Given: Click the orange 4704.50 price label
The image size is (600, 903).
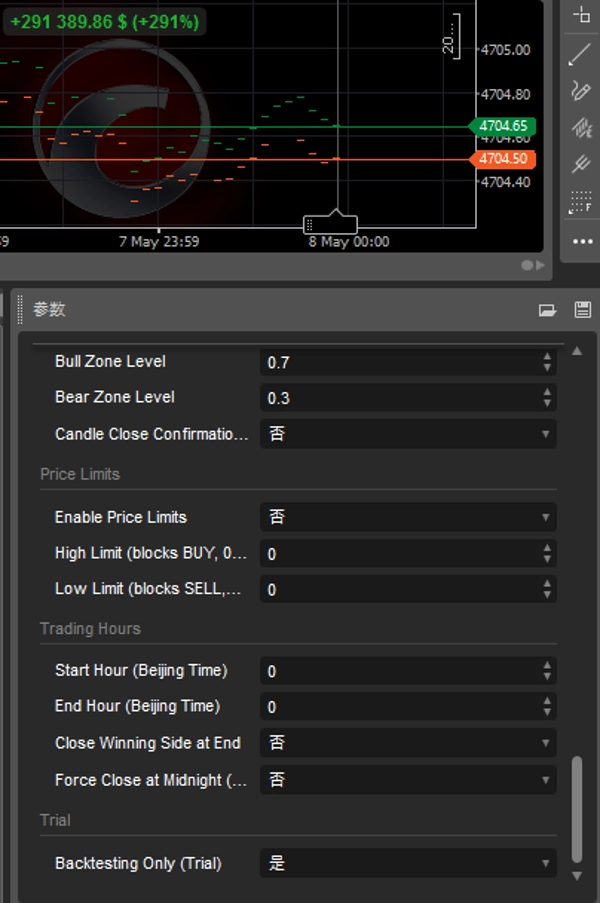Looking at the screenshot, I should pos(503,158).
